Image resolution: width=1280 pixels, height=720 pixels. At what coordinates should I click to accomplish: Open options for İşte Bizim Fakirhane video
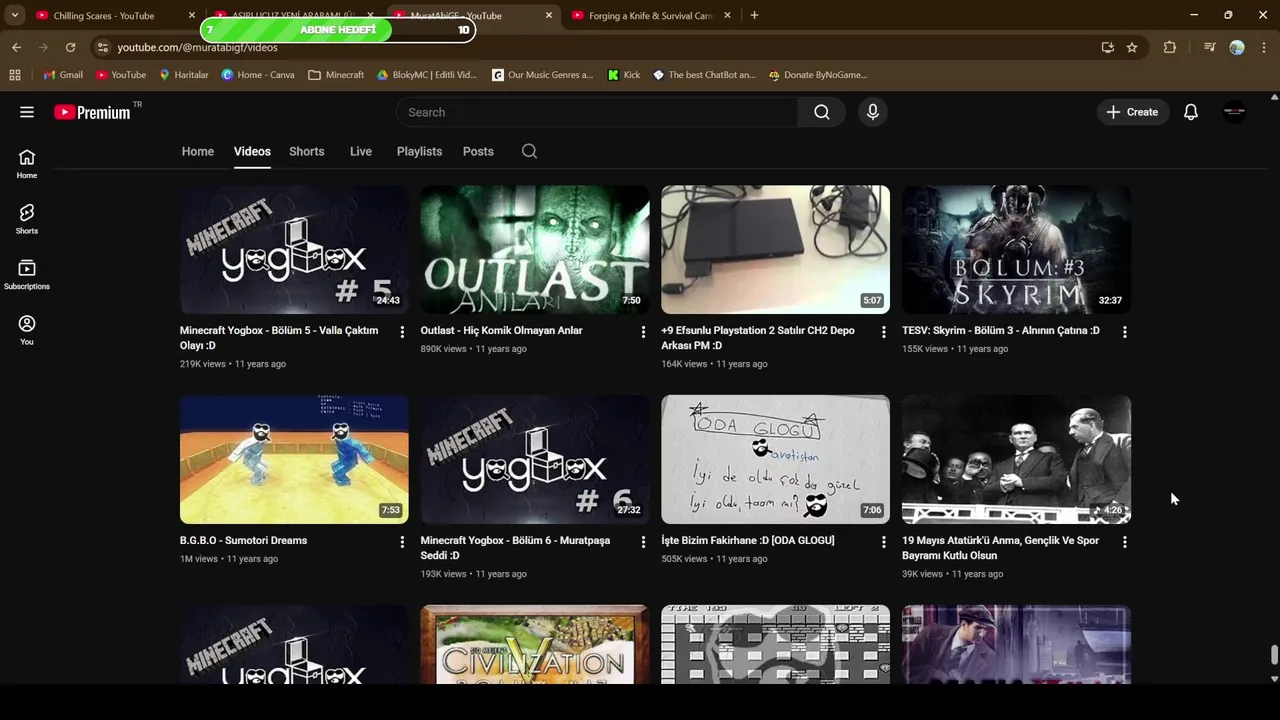(883, 542)
